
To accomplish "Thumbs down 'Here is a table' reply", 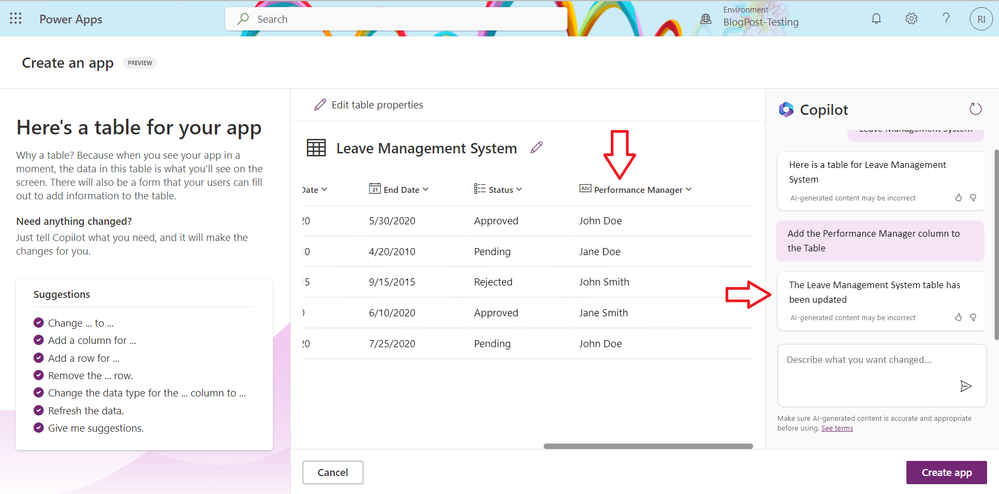I will click(973, 198).
